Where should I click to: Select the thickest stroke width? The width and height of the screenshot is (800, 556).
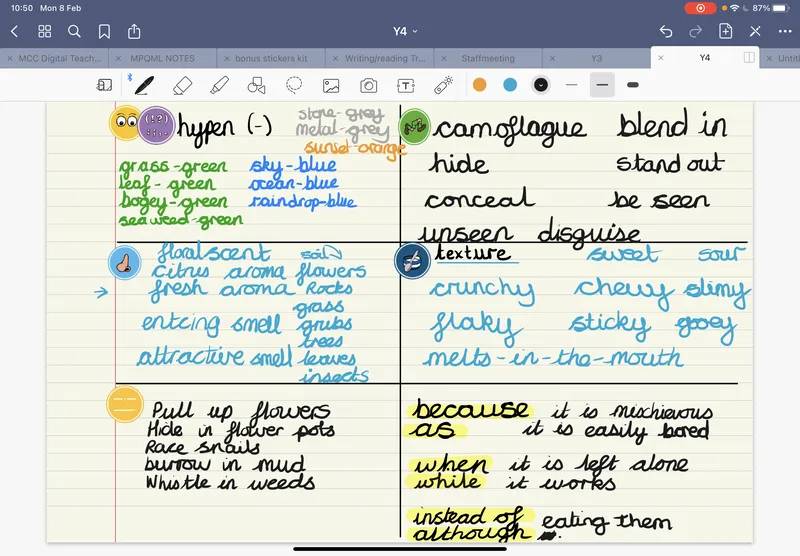pyautogui.click(x=632, y=85)
